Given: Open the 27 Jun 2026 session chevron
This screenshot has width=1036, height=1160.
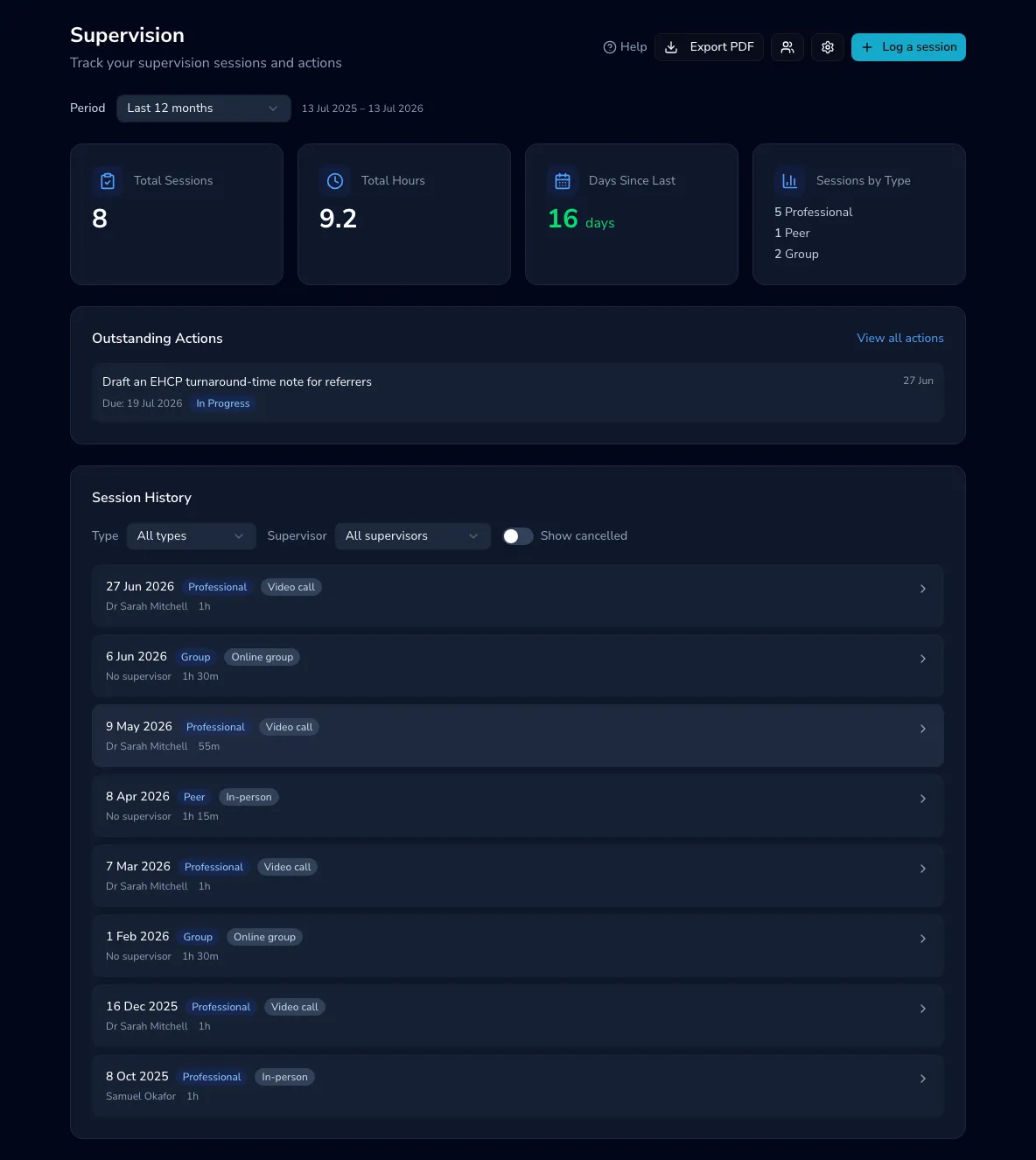Looking at the screenshot, I should coord(923,589).
